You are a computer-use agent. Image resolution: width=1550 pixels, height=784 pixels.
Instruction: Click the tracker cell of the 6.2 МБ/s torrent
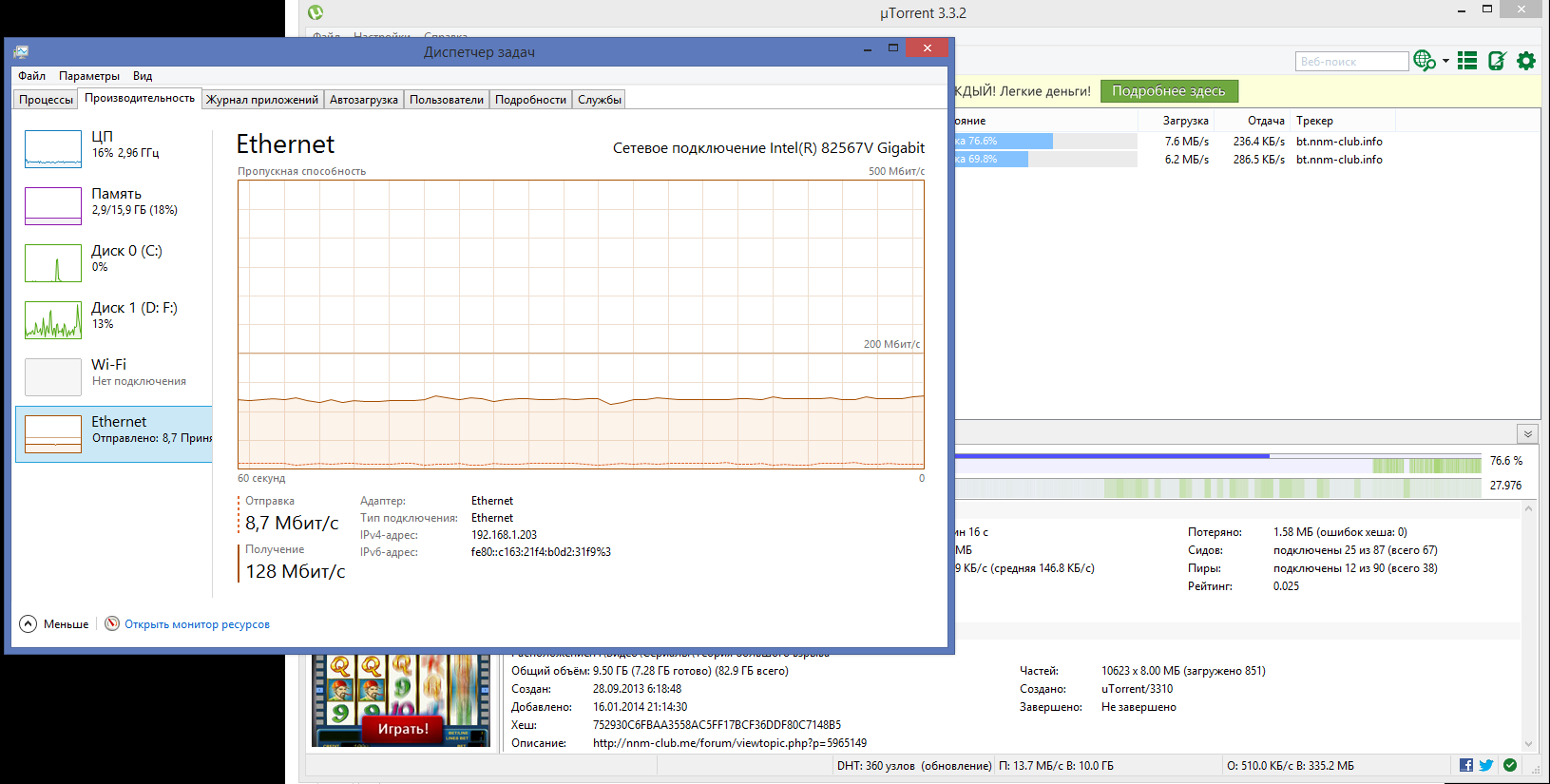pos(1339,160)
